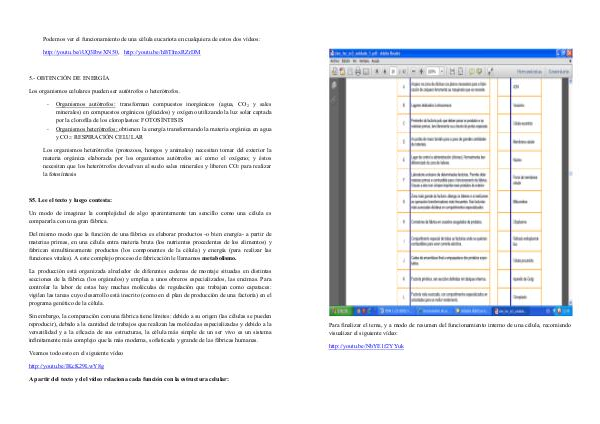This screenshot has width=600, height=424.
Task: Click the print icon in Reader toolbar
Action: 357,70
